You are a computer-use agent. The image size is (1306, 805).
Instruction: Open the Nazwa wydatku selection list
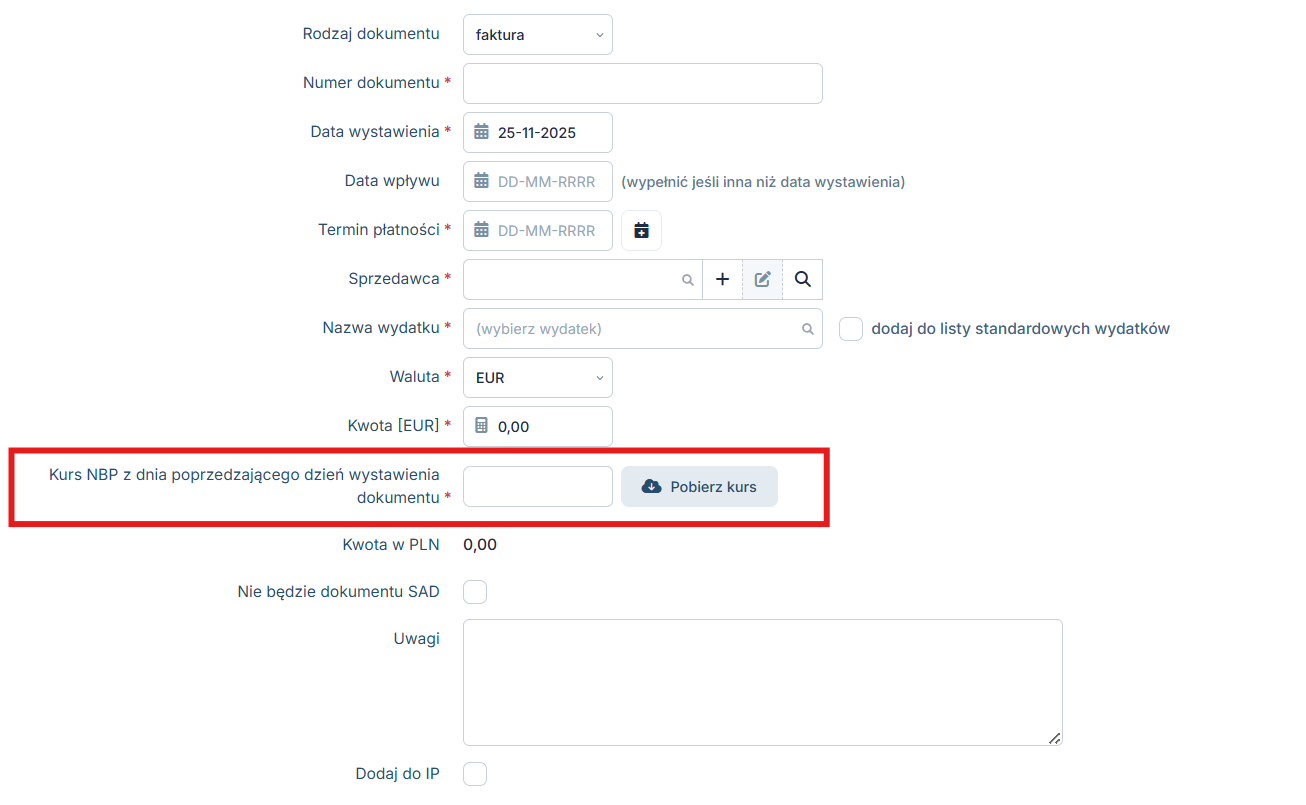click(635, 329)
